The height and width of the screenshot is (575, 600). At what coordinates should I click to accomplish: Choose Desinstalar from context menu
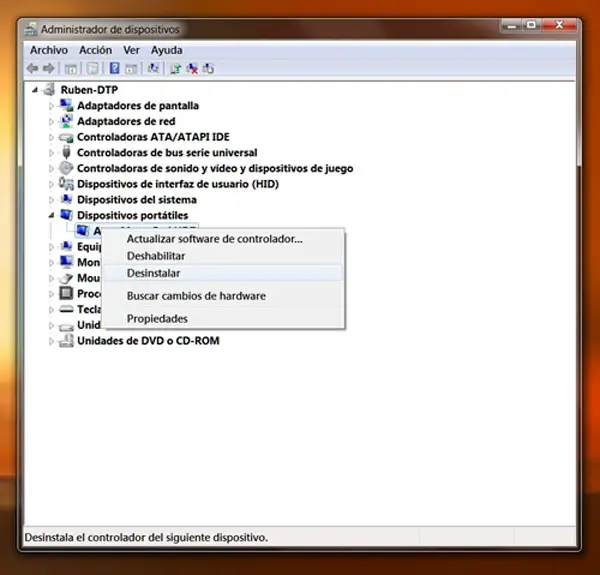[x=223, y=273]
